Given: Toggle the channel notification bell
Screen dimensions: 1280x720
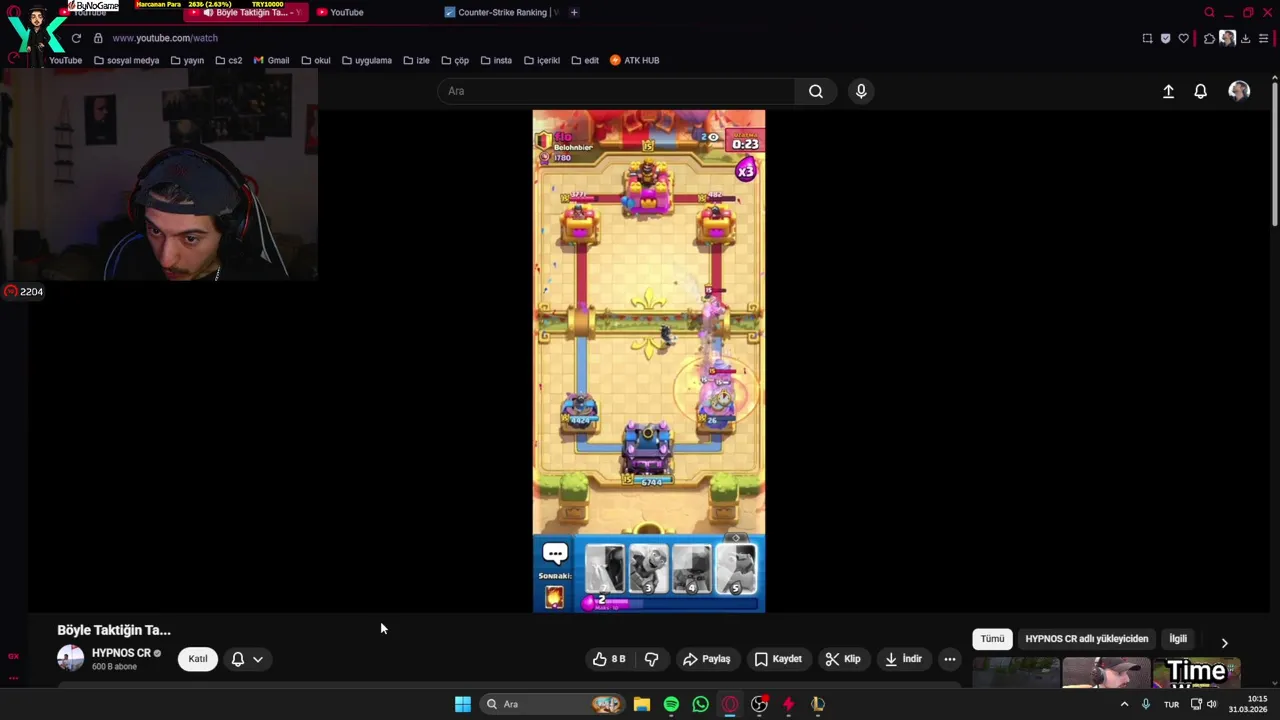Looking at the screenshot, I should [x=238, y=659].
